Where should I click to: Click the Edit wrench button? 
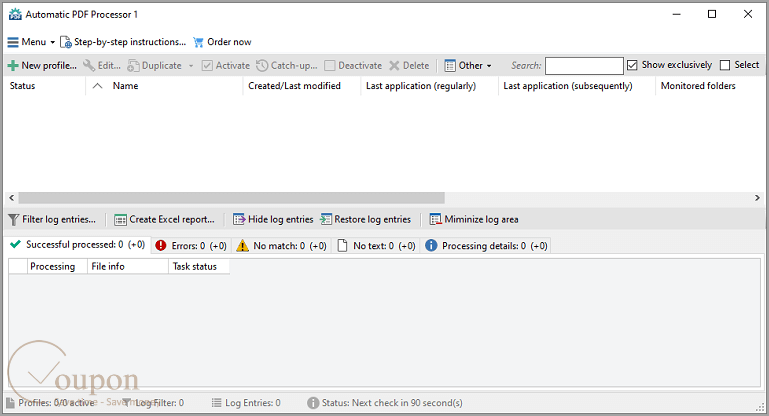(x=102, y=65)
